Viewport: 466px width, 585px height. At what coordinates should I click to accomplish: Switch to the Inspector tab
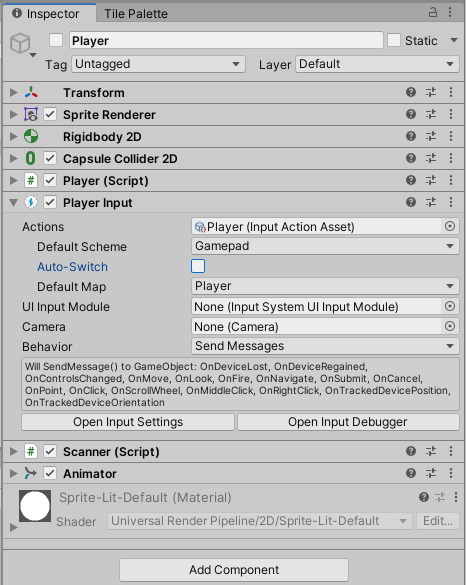click(49, 13)
